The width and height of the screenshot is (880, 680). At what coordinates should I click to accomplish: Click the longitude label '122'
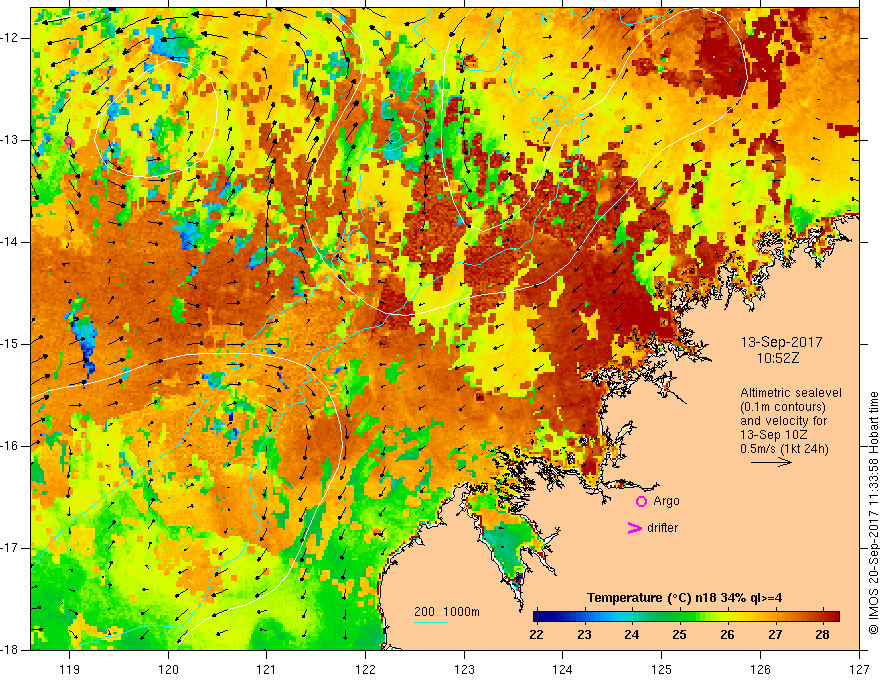(365, 669)
